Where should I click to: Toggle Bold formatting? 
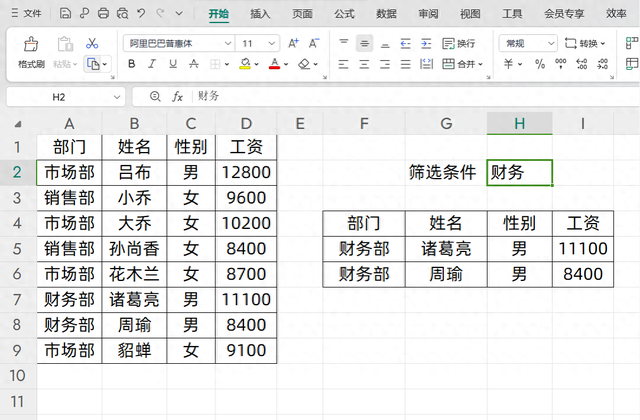(x=131, y=64)
